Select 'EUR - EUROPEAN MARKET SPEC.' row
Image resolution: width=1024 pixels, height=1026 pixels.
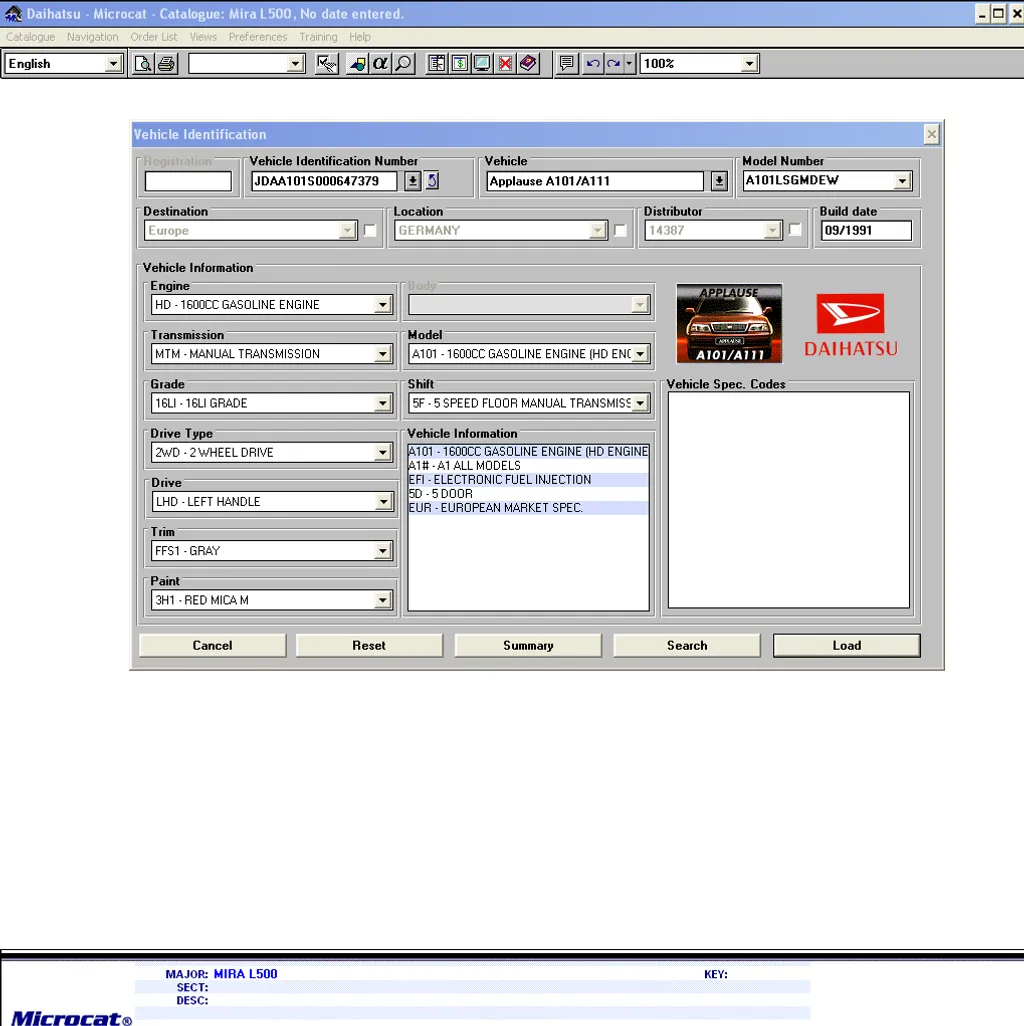[x=528, y=508]
